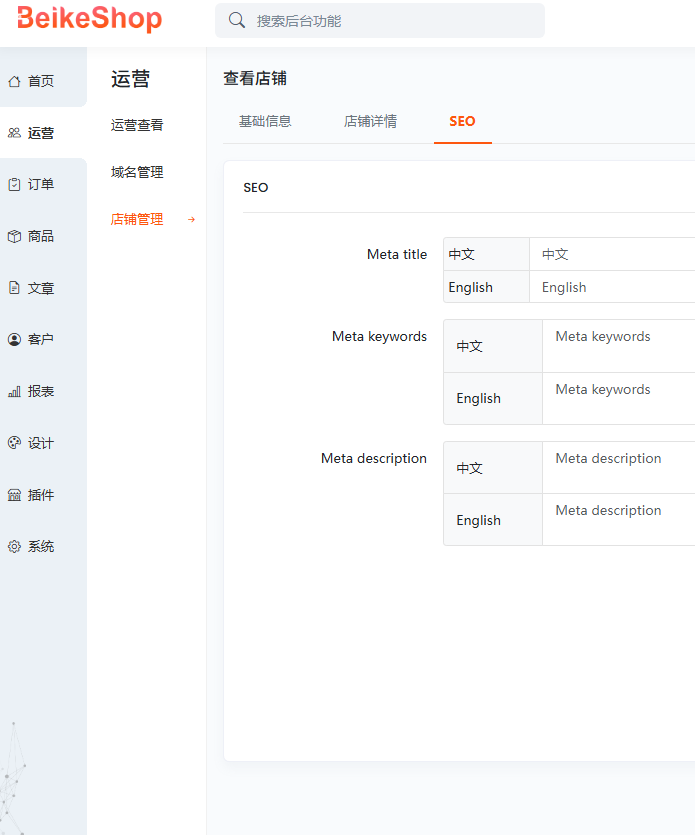Click the design palette icon
The height and width of the screenshot is (835, 695).
pyautogui.click(x=14, y=443)
